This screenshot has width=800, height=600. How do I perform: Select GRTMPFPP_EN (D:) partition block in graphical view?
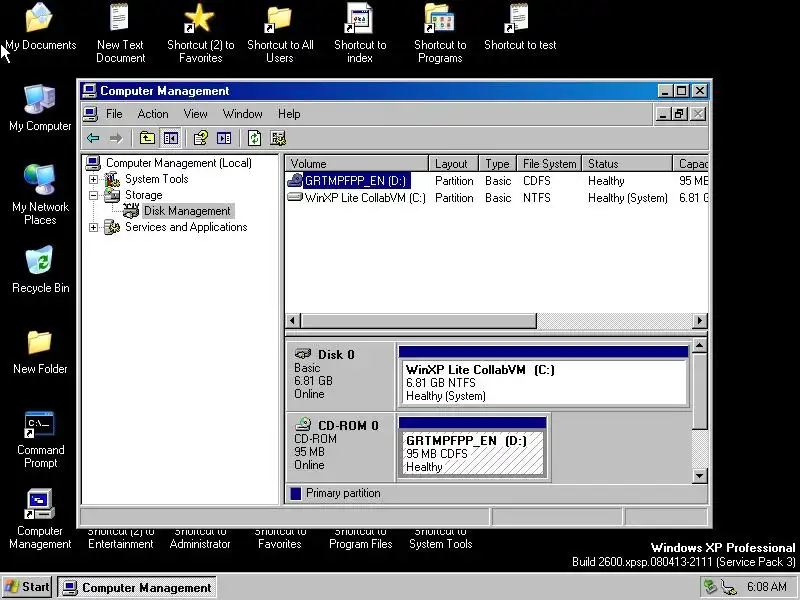pyautogui.click(x=472, y=447)
